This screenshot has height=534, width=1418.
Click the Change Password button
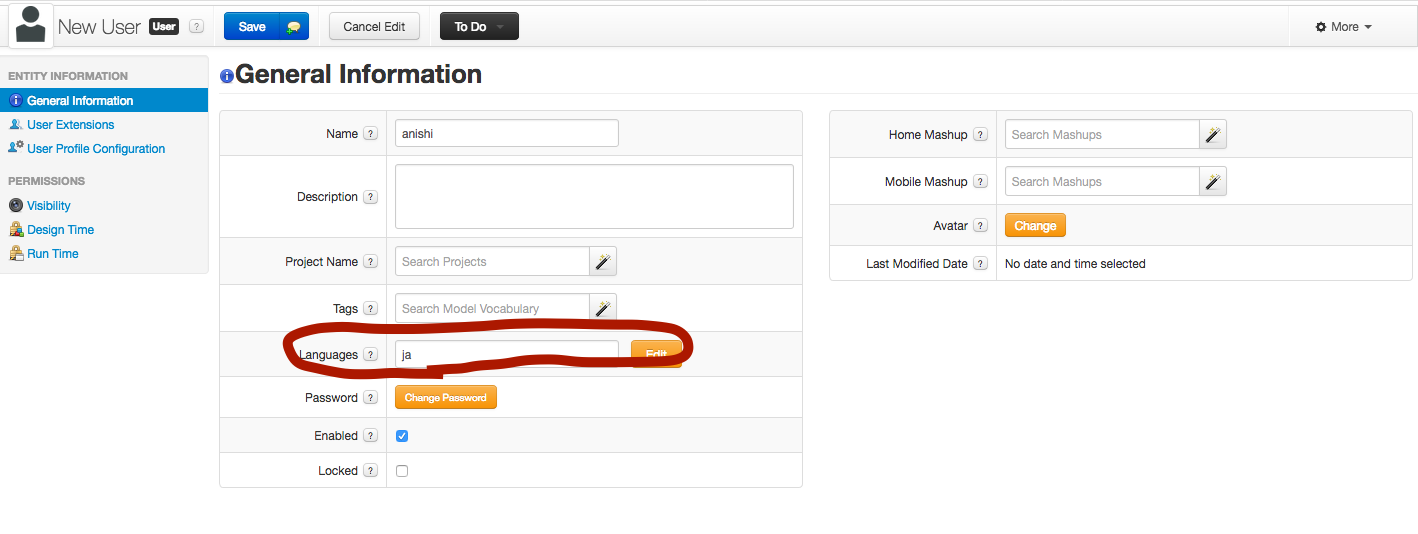pyautogui.click(x=446, y=398)
